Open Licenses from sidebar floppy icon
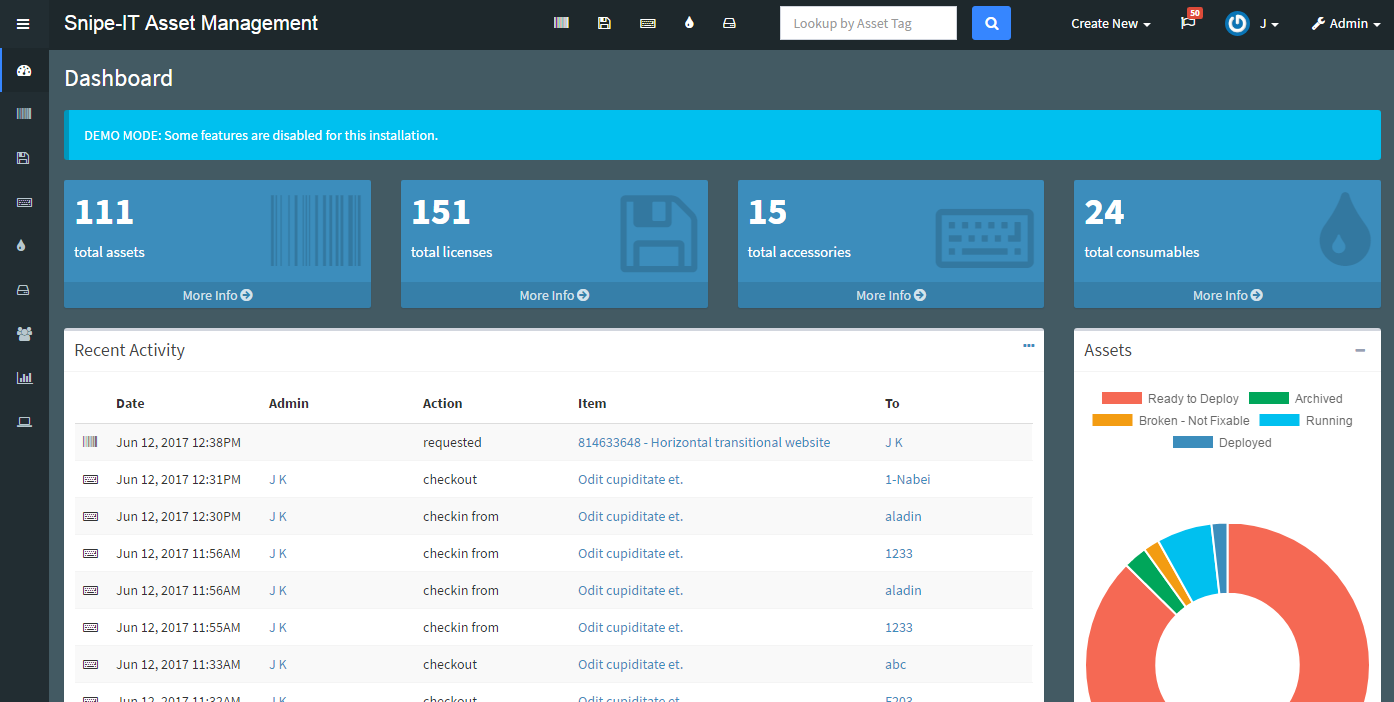The height and width of the screenshot is (702, 1394). (x=24, y=158)
